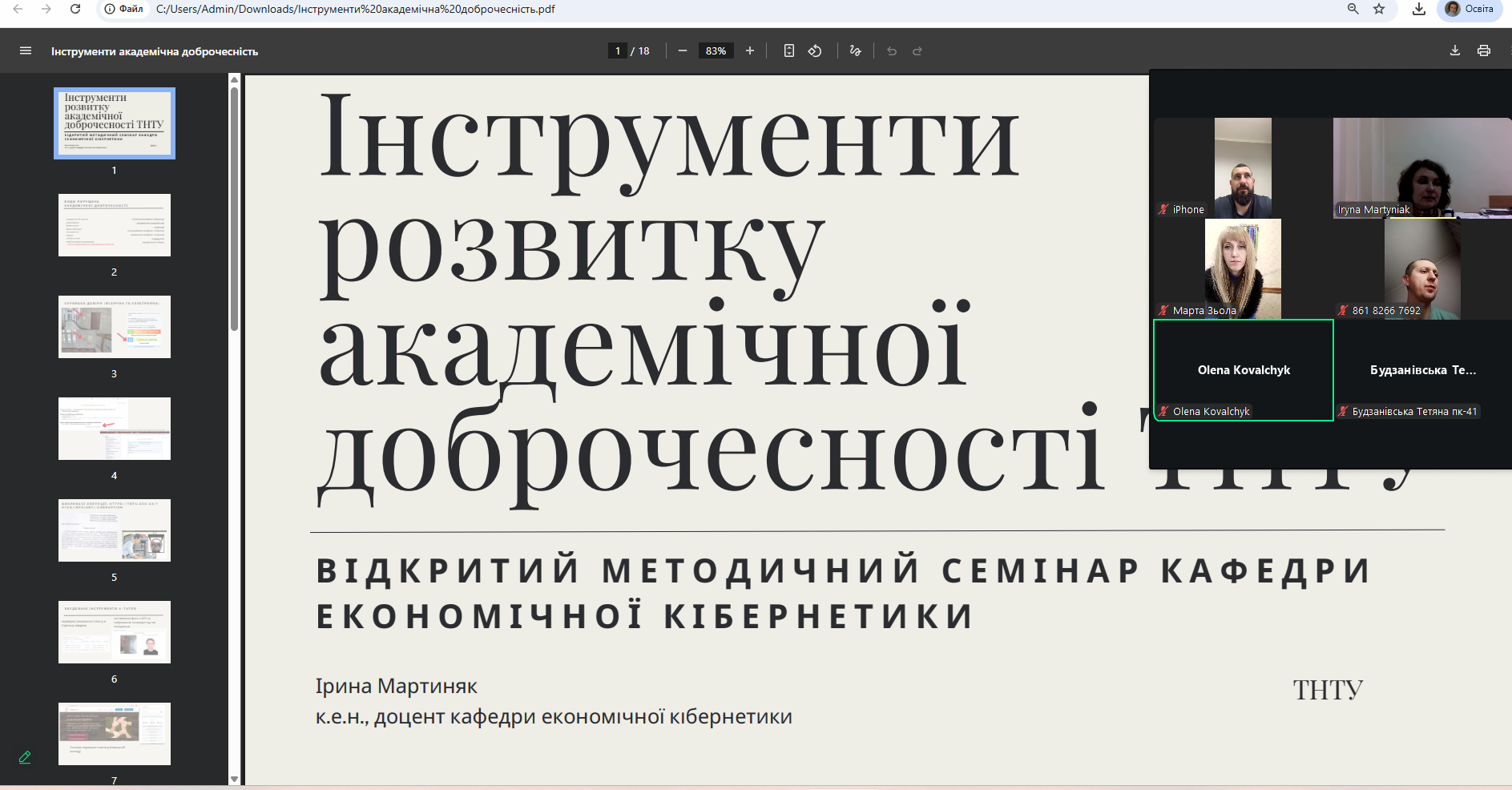Click the 83% zoom level field
This screenshot has width=1512, height=790.
click(716, 50)
